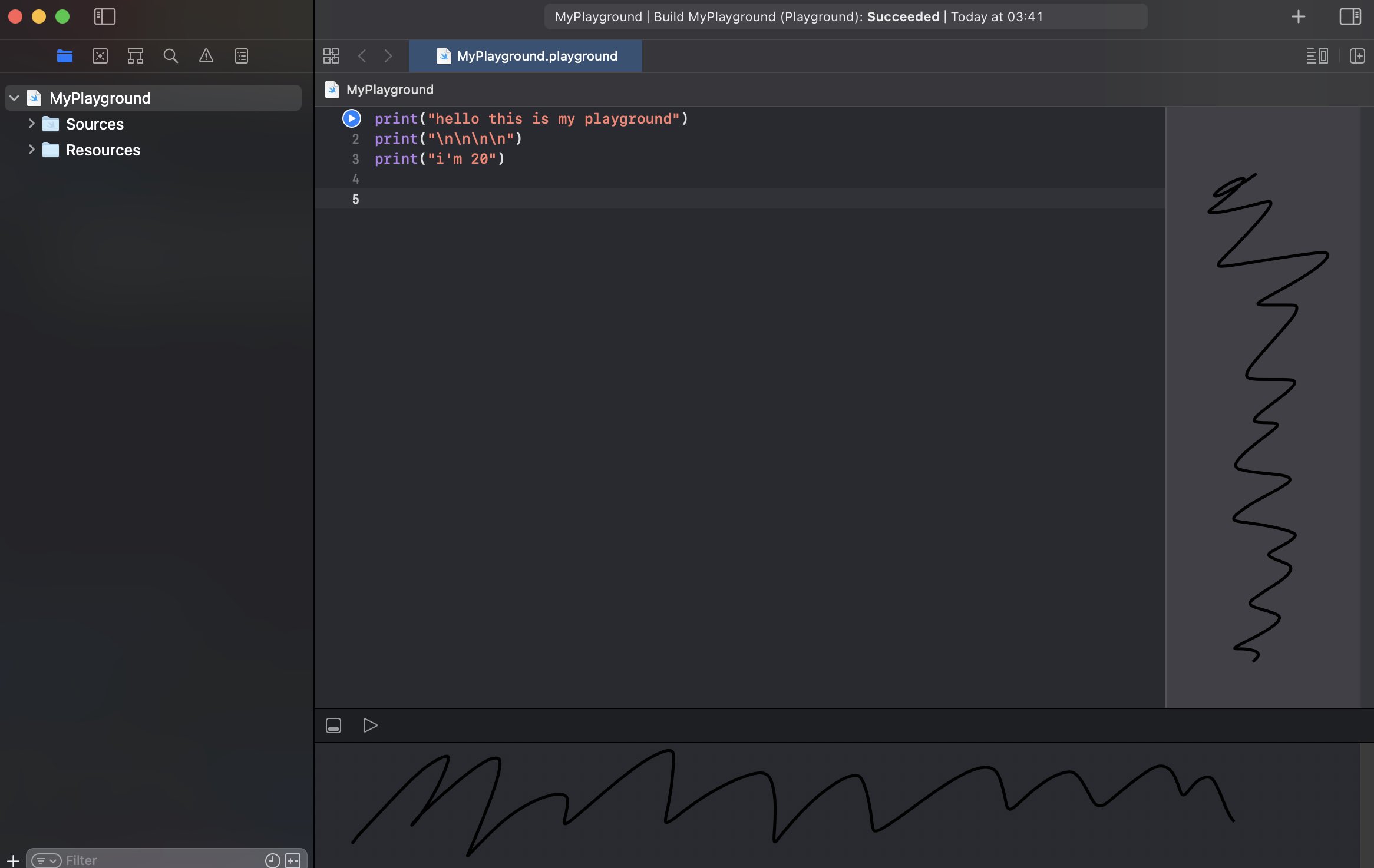
Task: Expand the Resources folder
Action: (32, 150)
